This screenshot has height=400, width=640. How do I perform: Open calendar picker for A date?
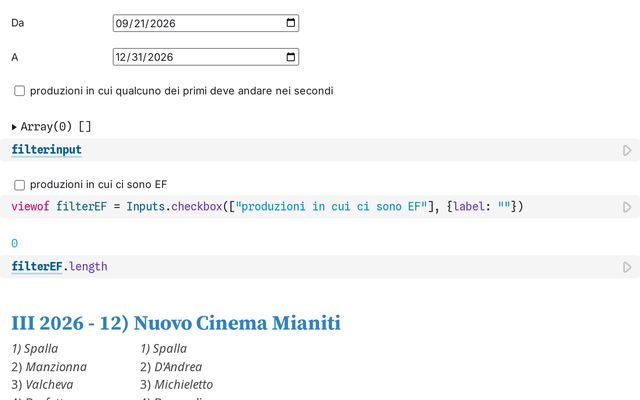coord(291,57)
